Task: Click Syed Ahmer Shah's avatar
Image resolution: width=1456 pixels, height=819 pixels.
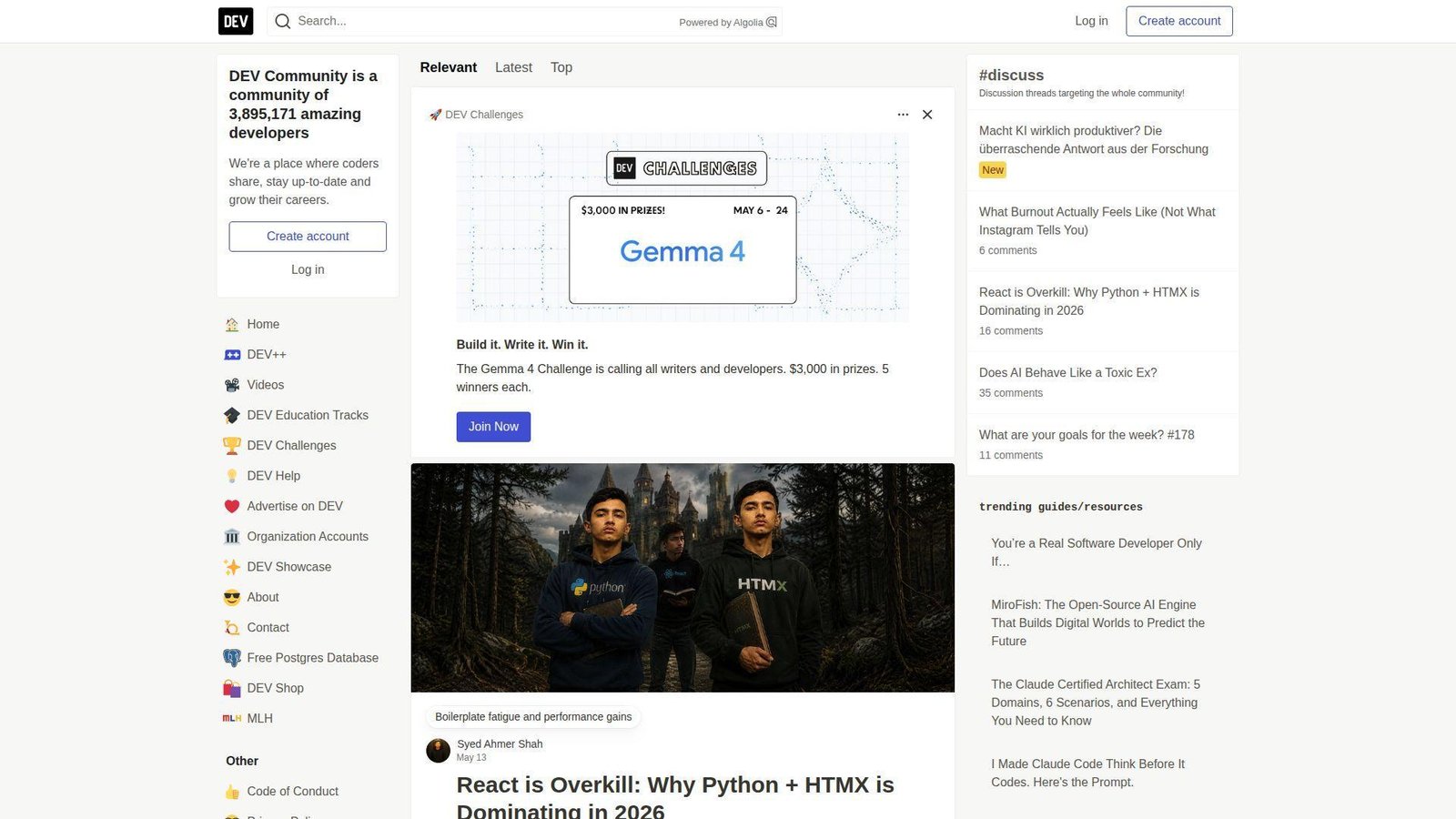Action: click(x=438, y=751)
